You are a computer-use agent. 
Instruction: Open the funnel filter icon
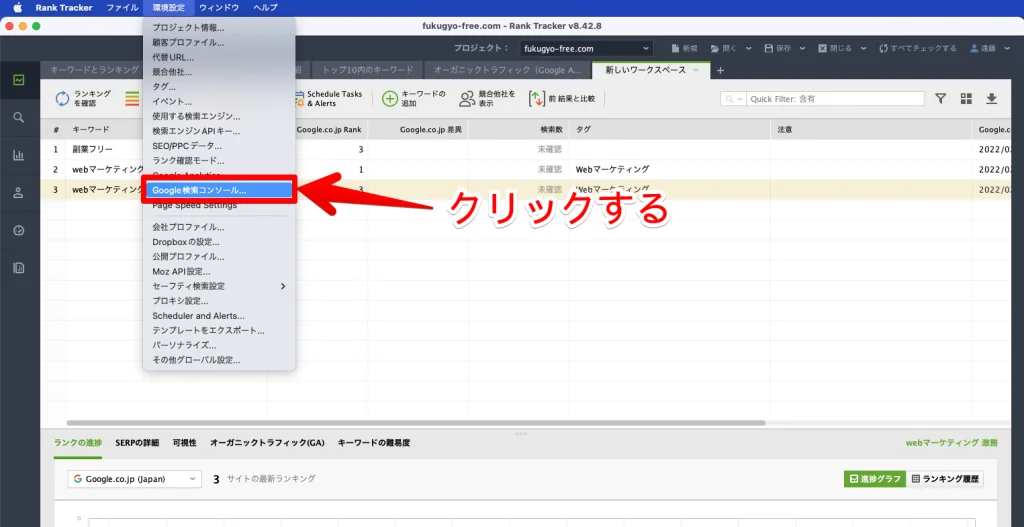940,99
